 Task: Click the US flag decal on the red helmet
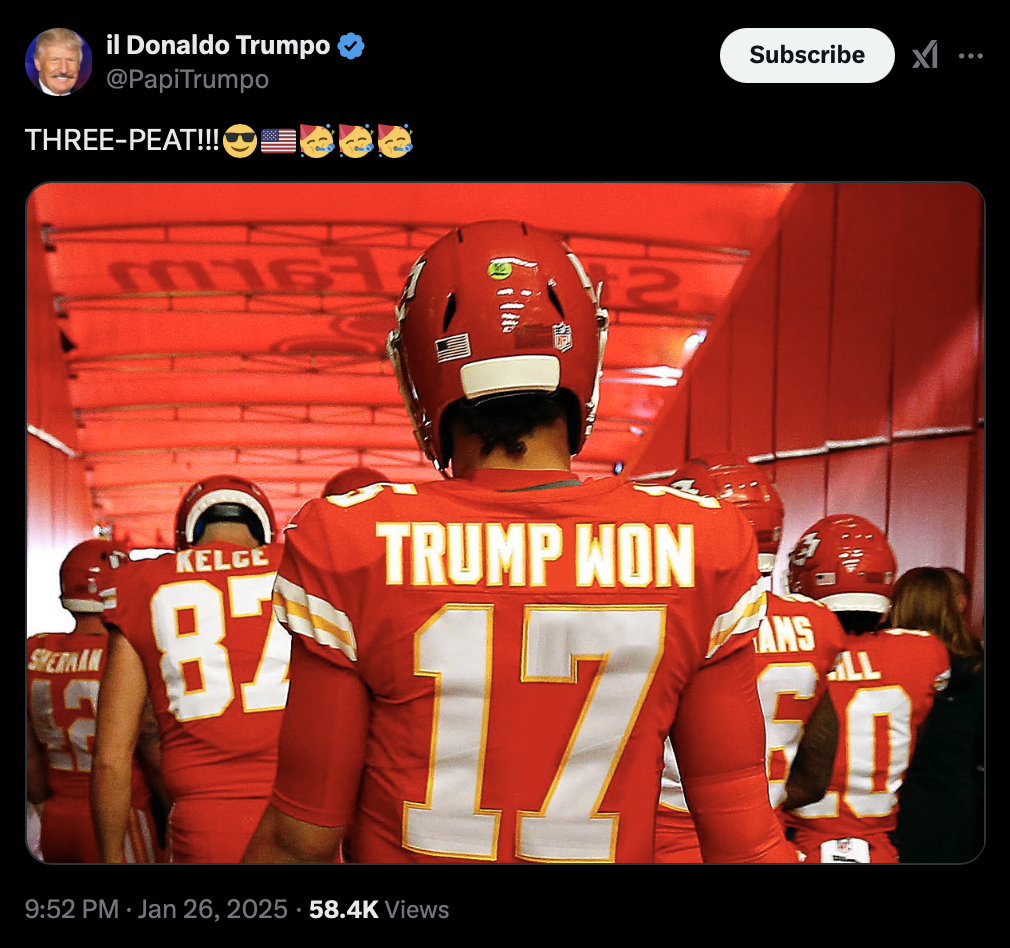tap(453, 347)
